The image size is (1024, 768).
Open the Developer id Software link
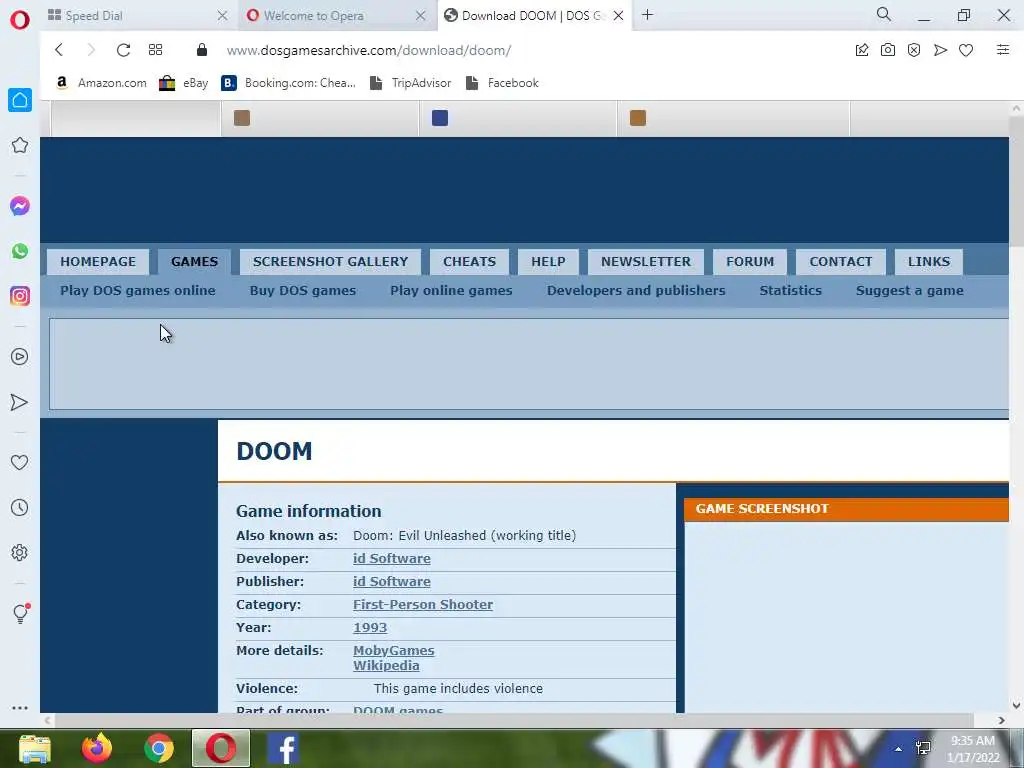click(x=392, y=558)
